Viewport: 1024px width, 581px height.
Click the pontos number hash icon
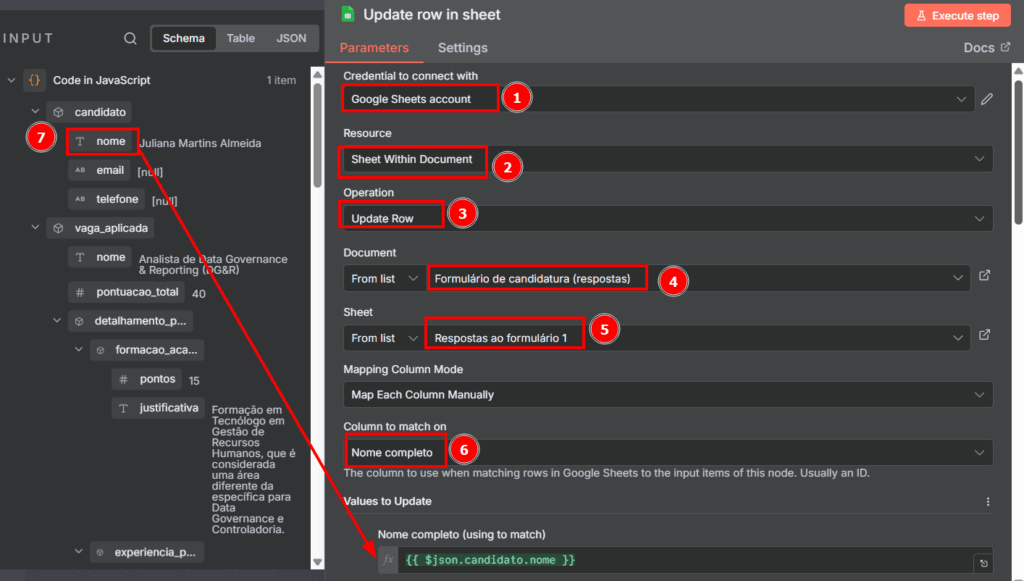click(x=123, y=379)
